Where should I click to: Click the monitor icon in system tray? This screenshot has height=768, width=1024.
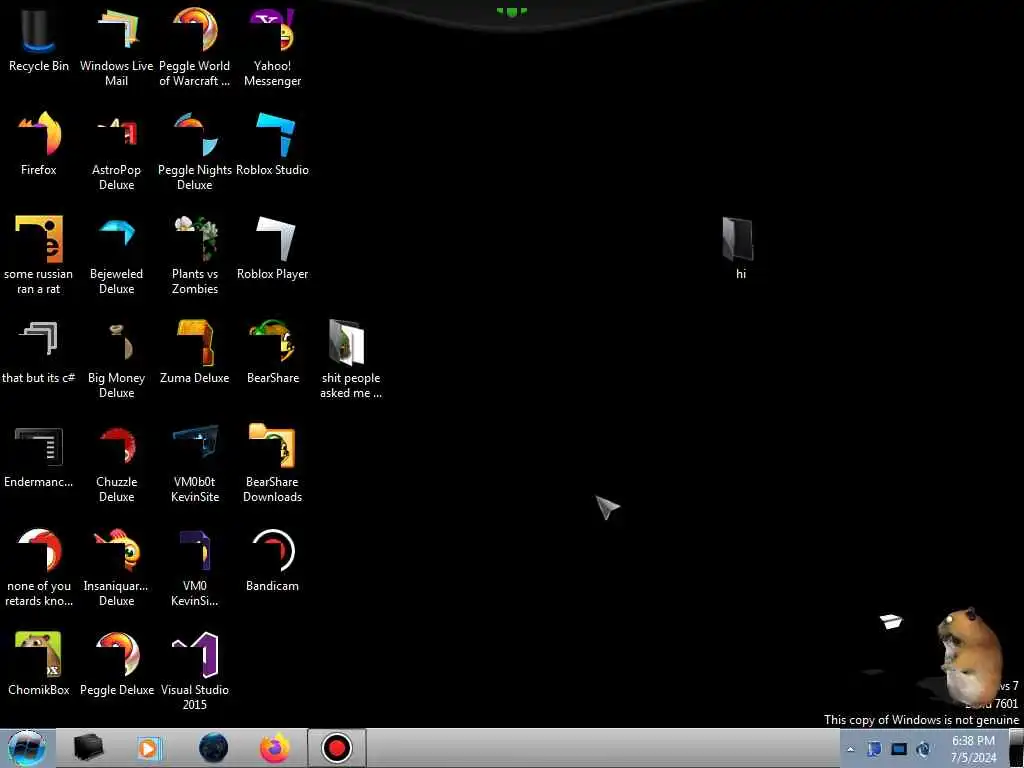click(x=899, y=749)
